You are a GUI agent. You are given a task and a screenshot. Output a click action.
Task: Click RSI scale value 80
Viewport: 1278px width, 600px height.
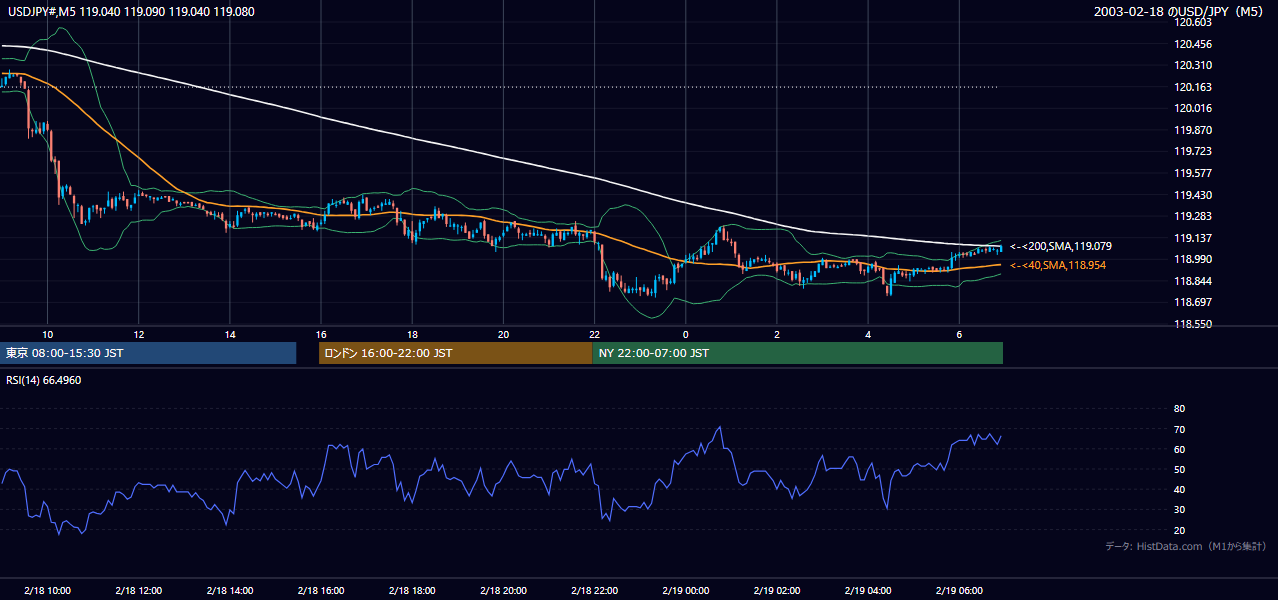[1179, 409]
